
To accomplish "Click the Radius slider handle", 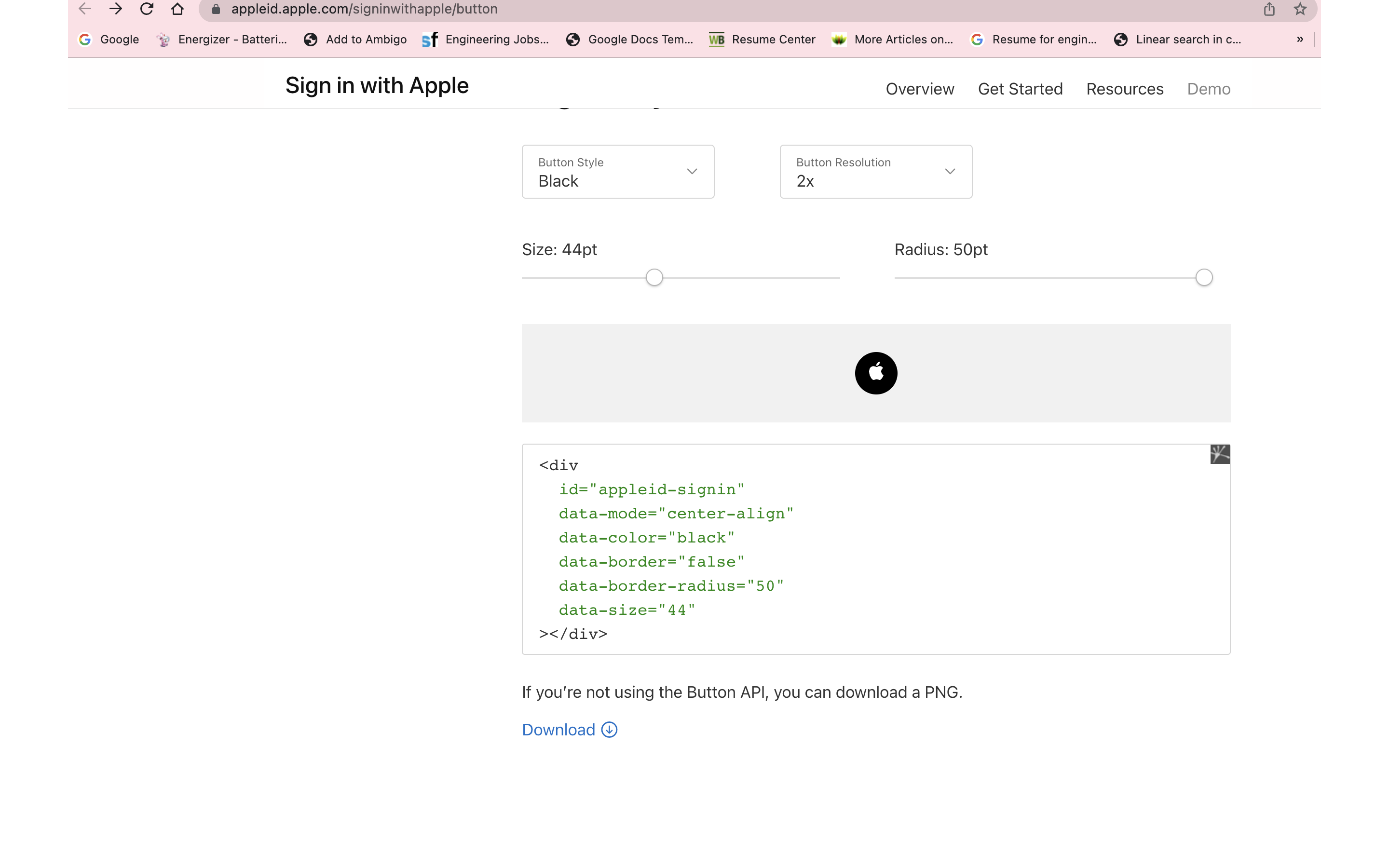I will coord(1204,278).
